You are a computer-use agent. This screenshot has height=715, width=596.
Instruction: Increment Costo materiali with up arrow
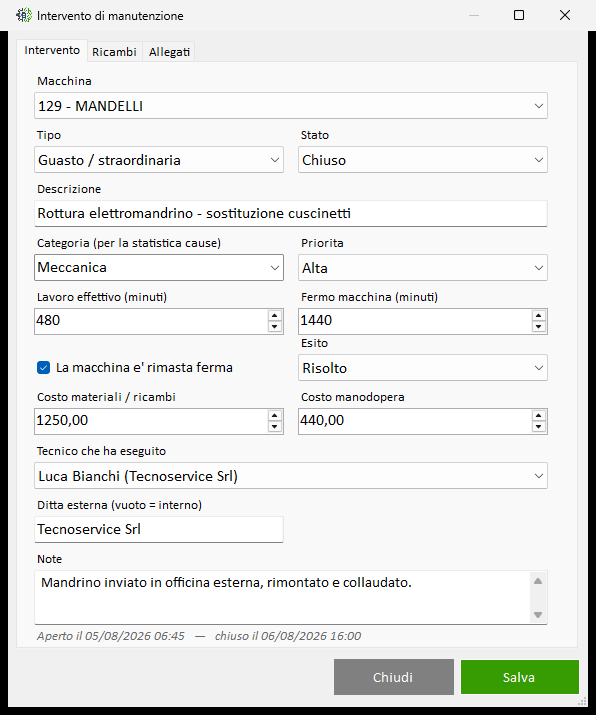275,415
